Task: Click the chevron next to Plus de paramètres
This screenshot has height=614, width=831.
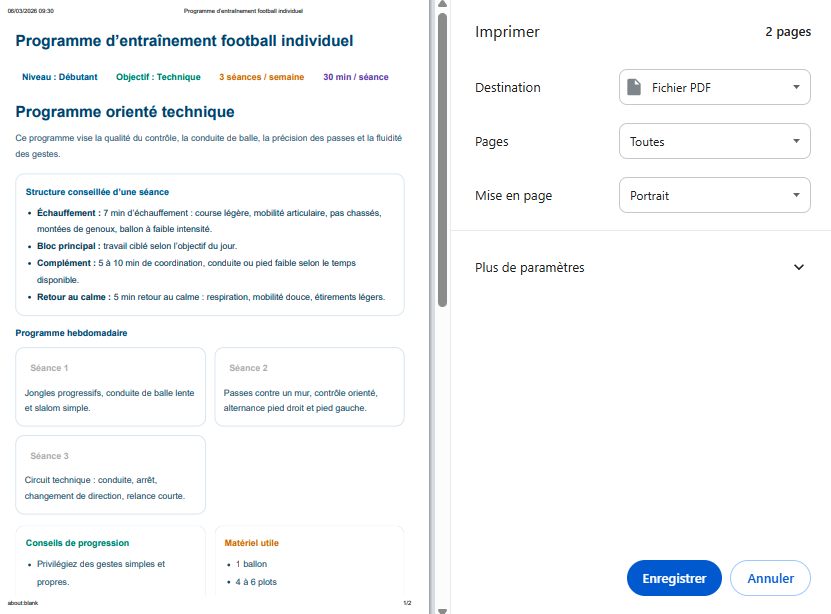Action: pyautogui.click(x=798, y=267)
